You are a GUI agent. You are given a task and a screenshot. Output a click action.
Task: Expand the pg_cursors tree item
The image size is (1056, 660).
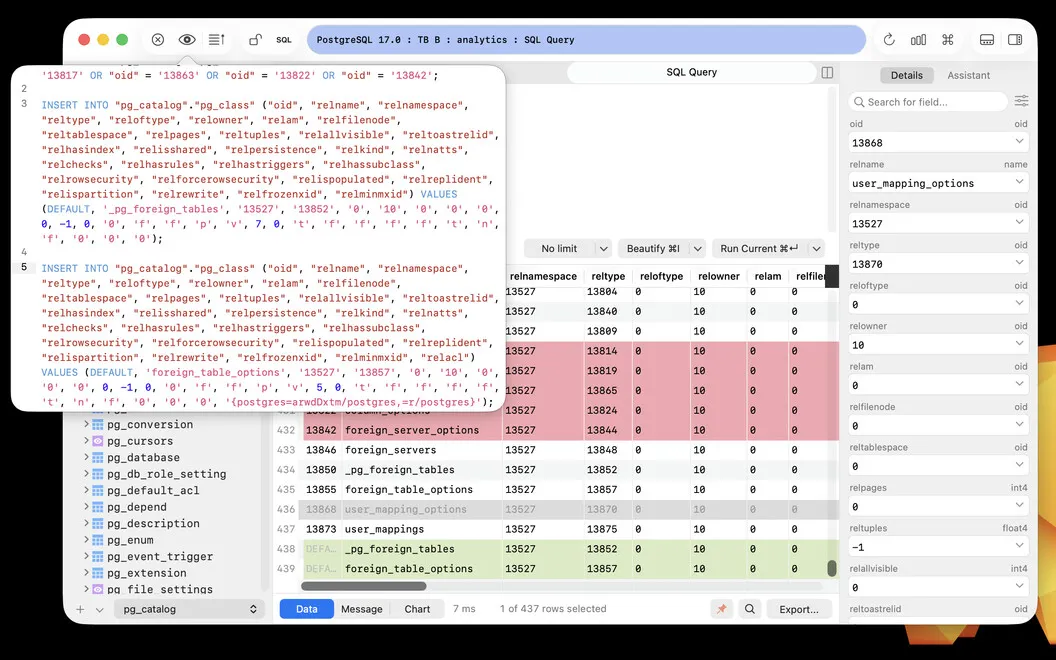[x=86, y=440]
